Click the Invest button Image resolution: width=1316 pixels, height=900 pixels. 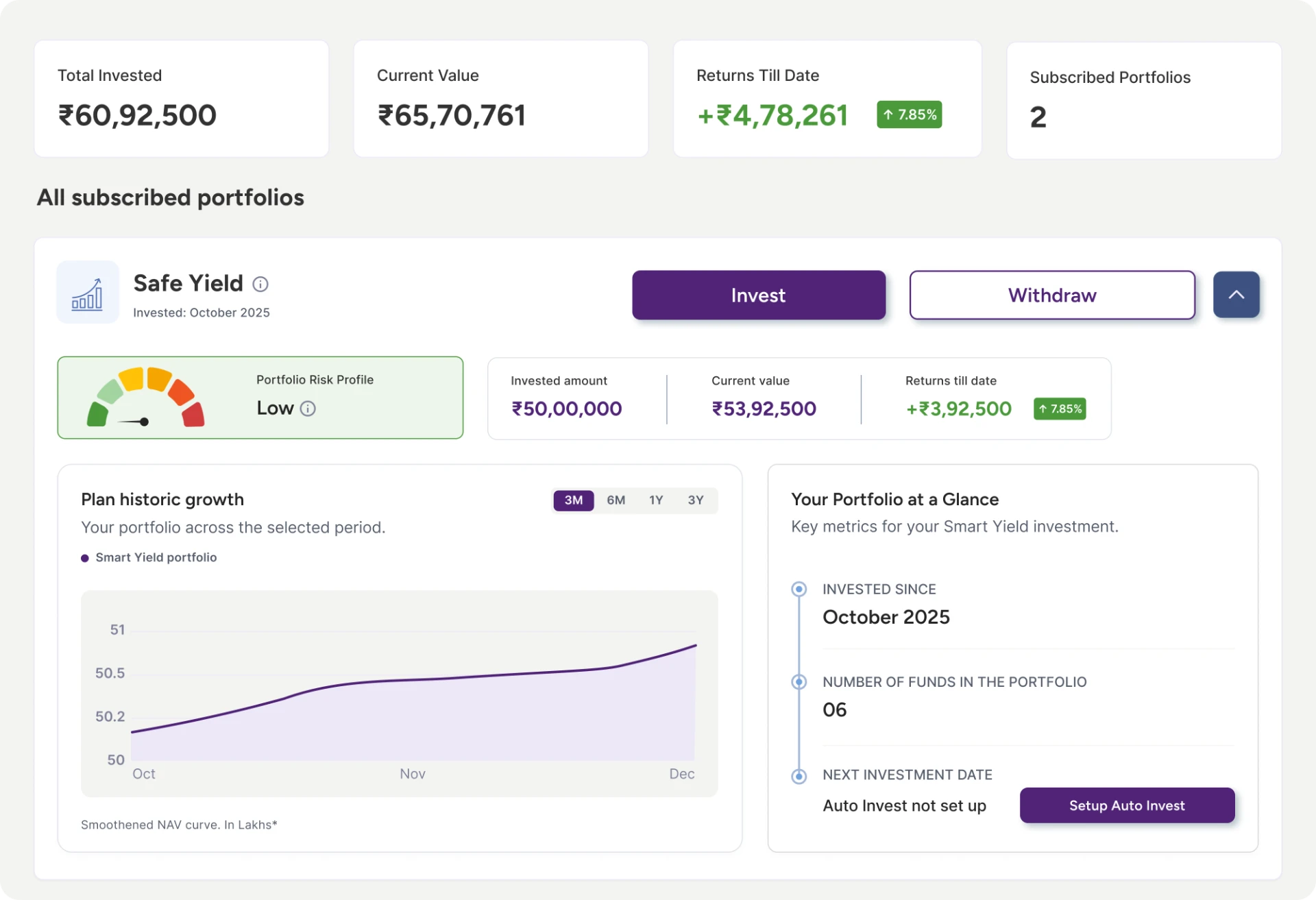click(x=759, y=295)
